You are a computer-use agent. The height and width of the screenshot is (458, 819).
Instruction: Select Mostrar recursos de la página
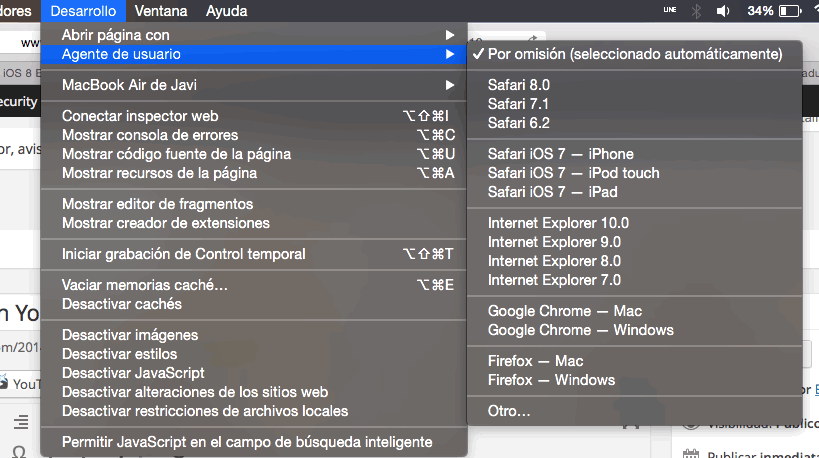click(x=254, y=173)
